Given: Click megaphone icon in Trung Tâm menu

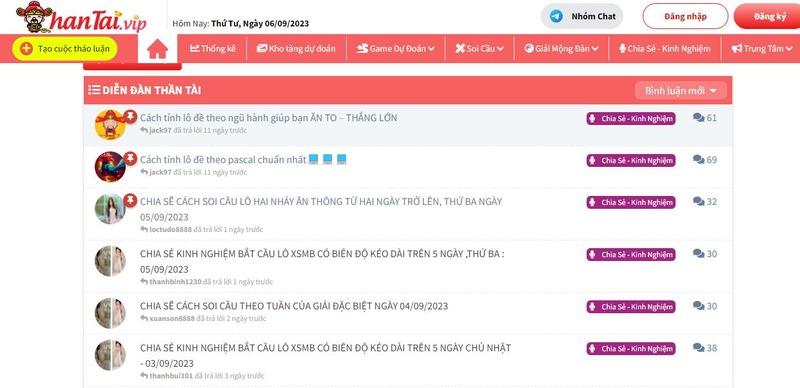Looking at the screenshot, I should 736,48.
